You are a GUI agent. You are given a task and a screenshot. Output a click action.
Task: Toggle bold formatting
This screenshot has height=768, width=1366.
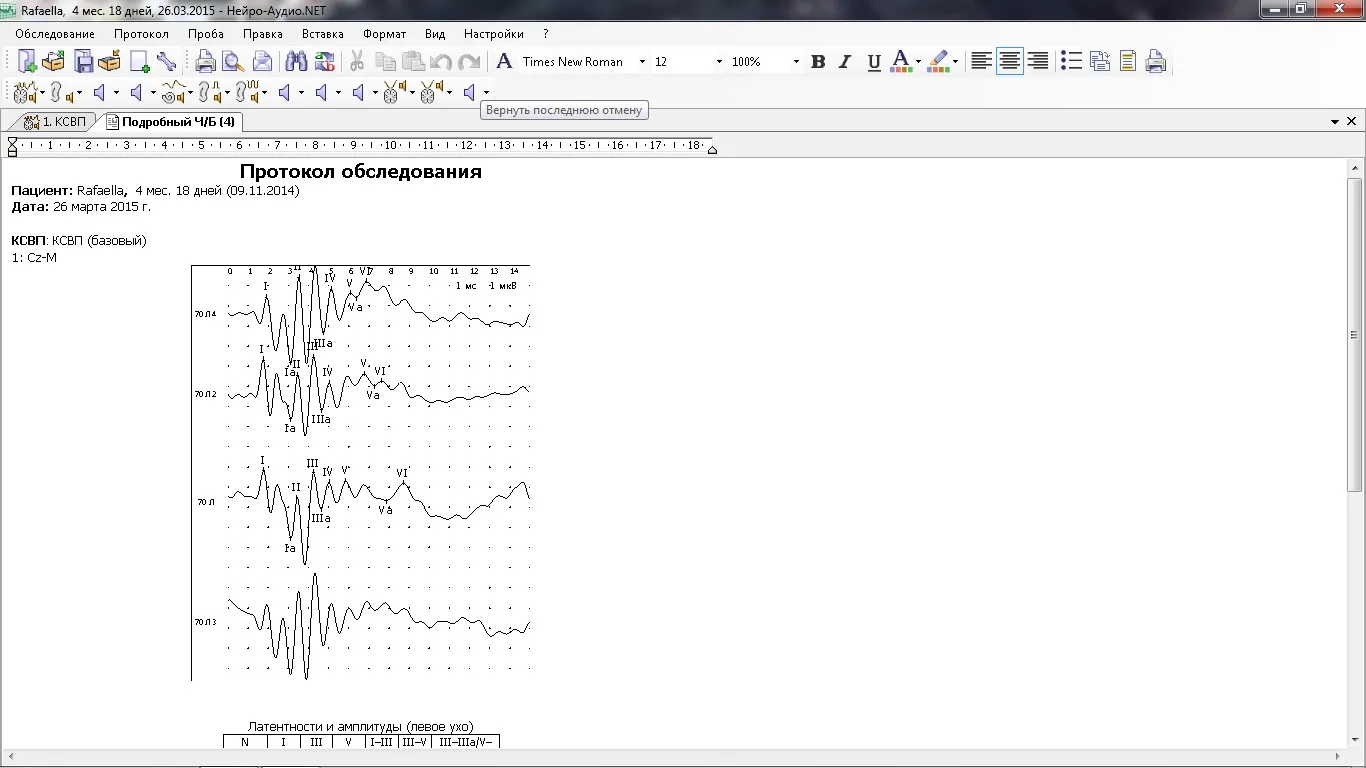pos(818,62)
